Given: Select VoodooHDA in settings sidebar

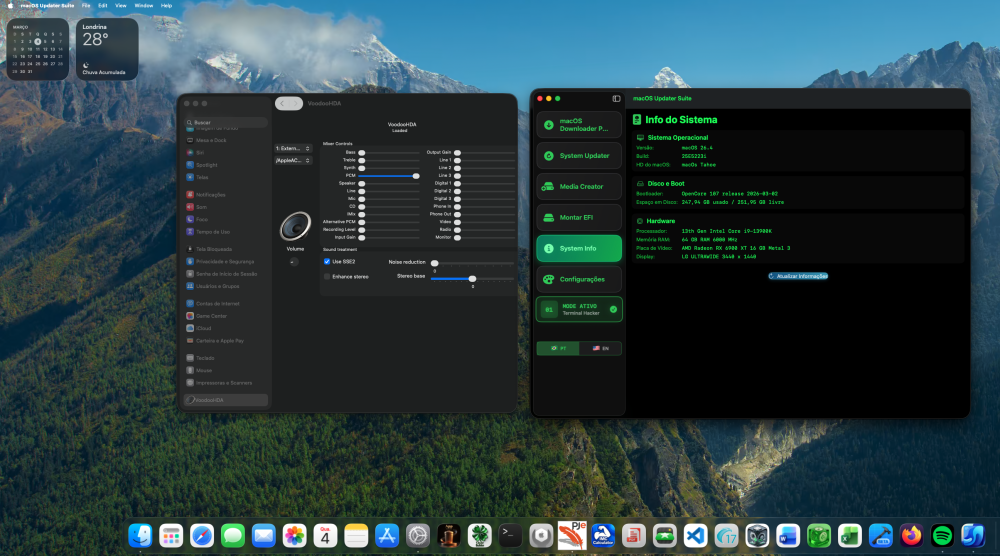Looking at the screenshot, I should point(226,400).
